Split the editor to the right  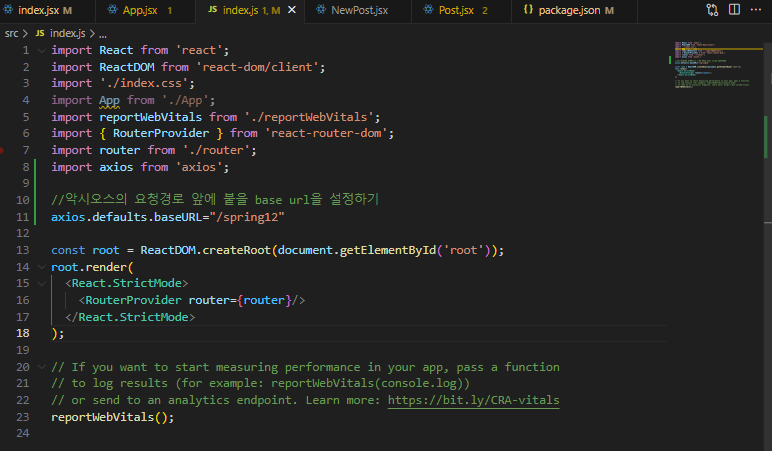coord(734,10)
